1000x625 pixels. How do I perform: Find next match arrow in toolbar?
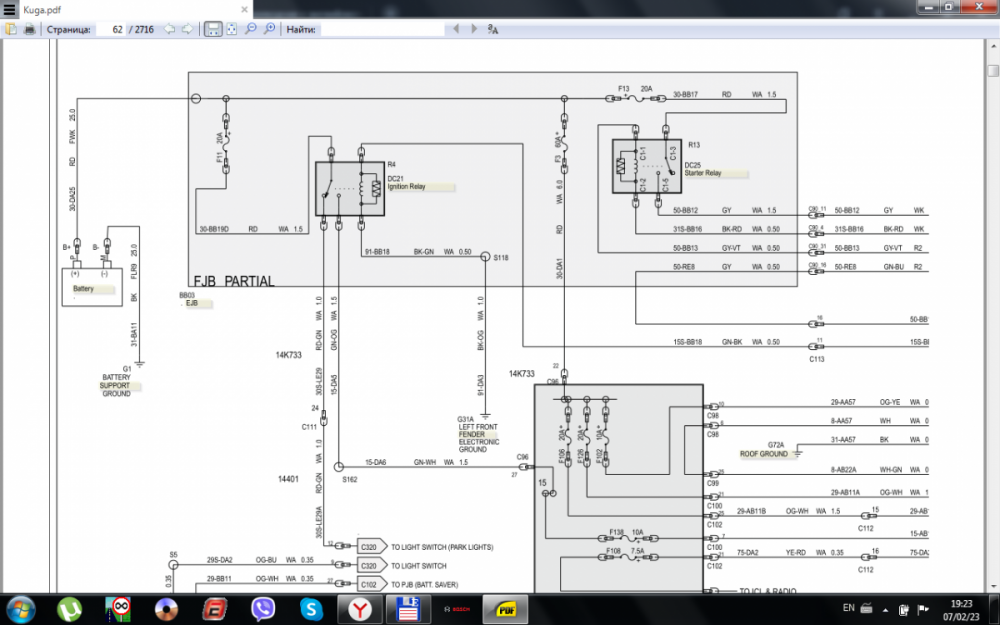[x=473, y=29]
